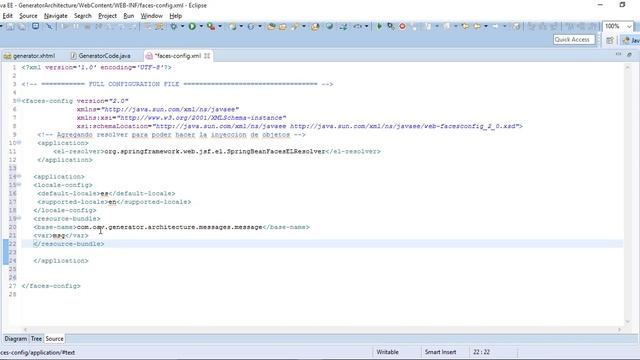Click the small green play icon
Viewport: 640px width, 360px height.
379,27
